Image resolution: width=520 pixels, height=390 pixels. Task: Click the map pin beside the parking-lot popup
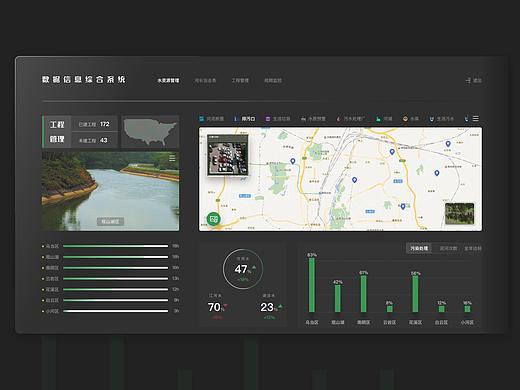coord(293,161)
